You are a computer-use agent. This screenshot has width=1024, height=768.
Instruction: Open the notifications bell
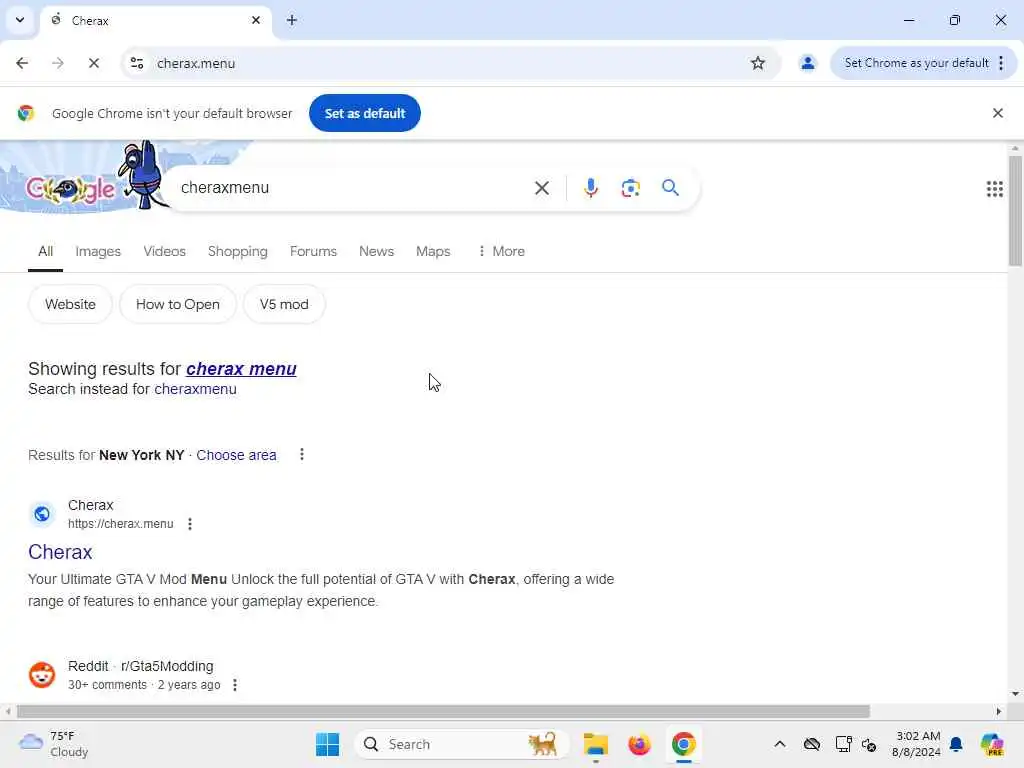click(956, 744)
